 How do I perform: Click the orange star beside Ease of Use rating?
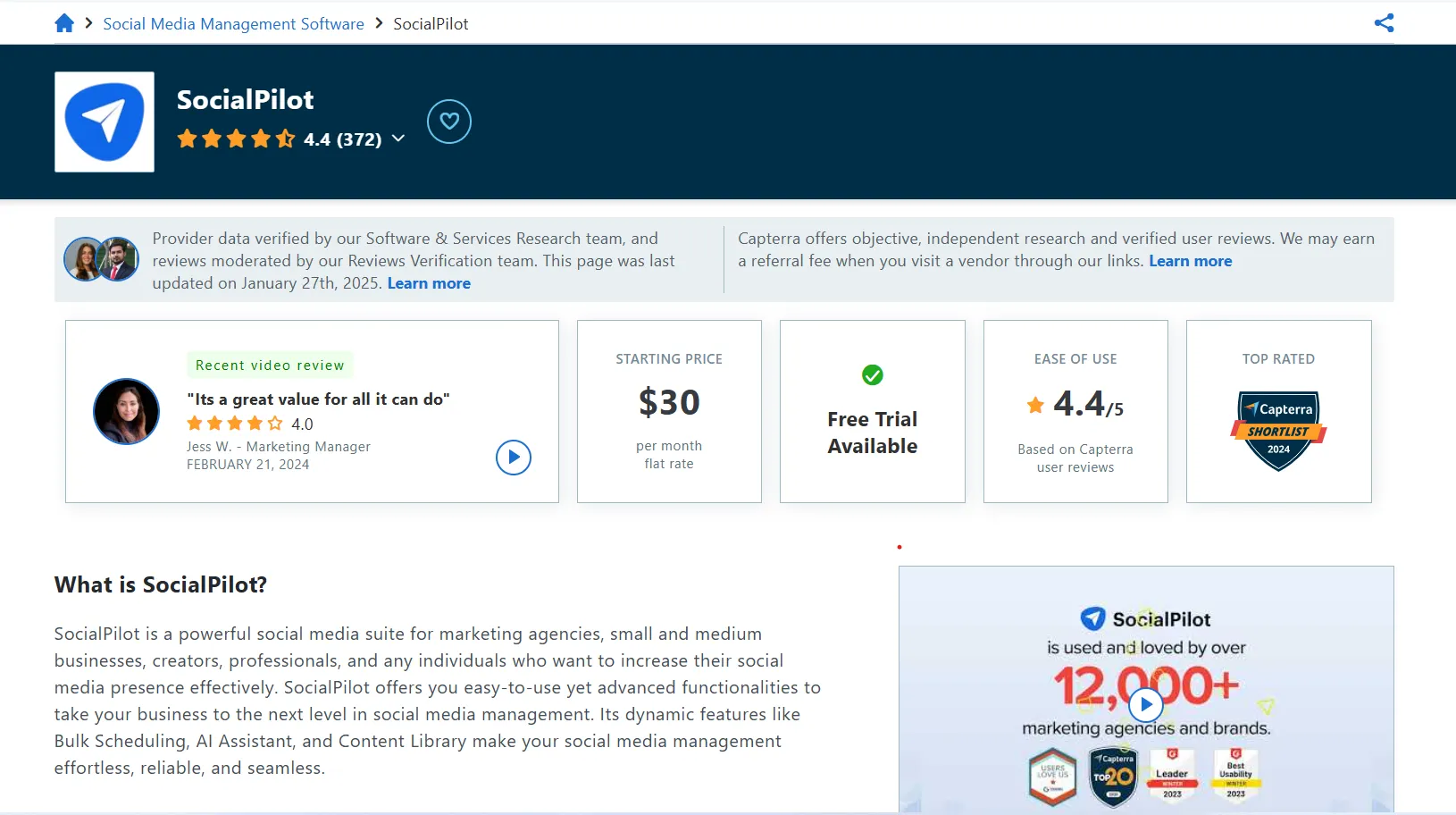point(1036,405)
